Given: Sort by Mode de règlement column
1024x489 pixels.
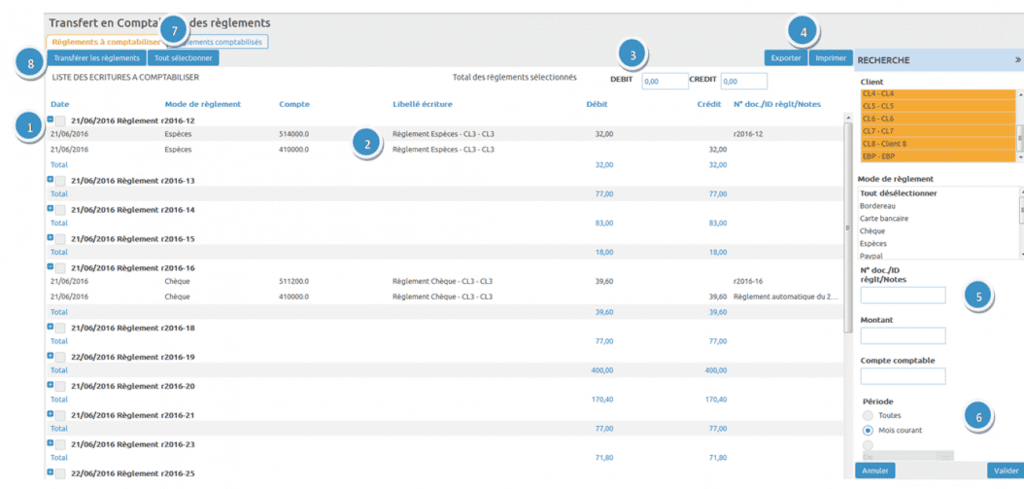Looking at the screenshot, I should pyautogui.click(x=203, y=104).
